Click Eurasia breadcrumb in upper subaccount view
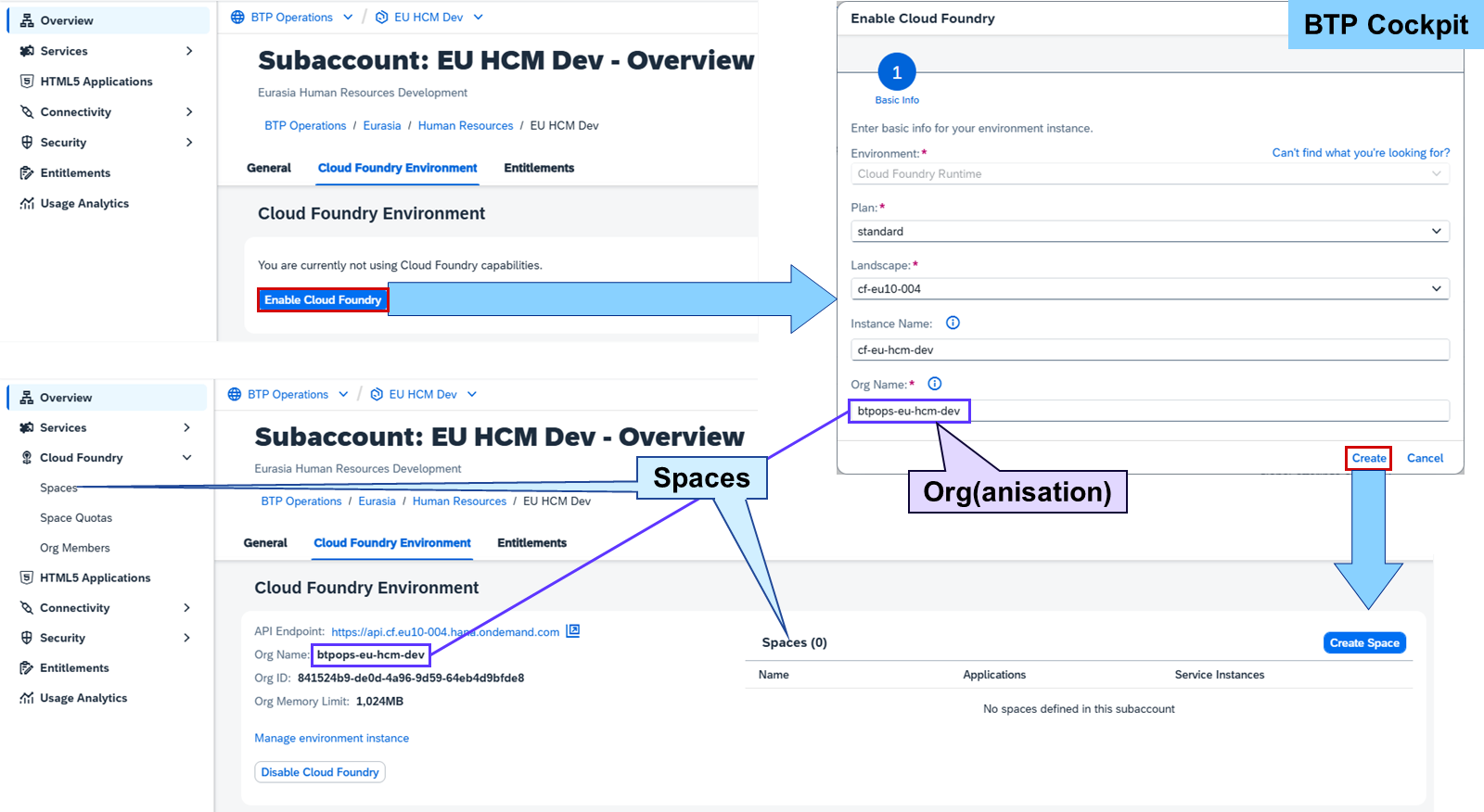The height and width of the screenshot is (812, 1484). (382, 126)
